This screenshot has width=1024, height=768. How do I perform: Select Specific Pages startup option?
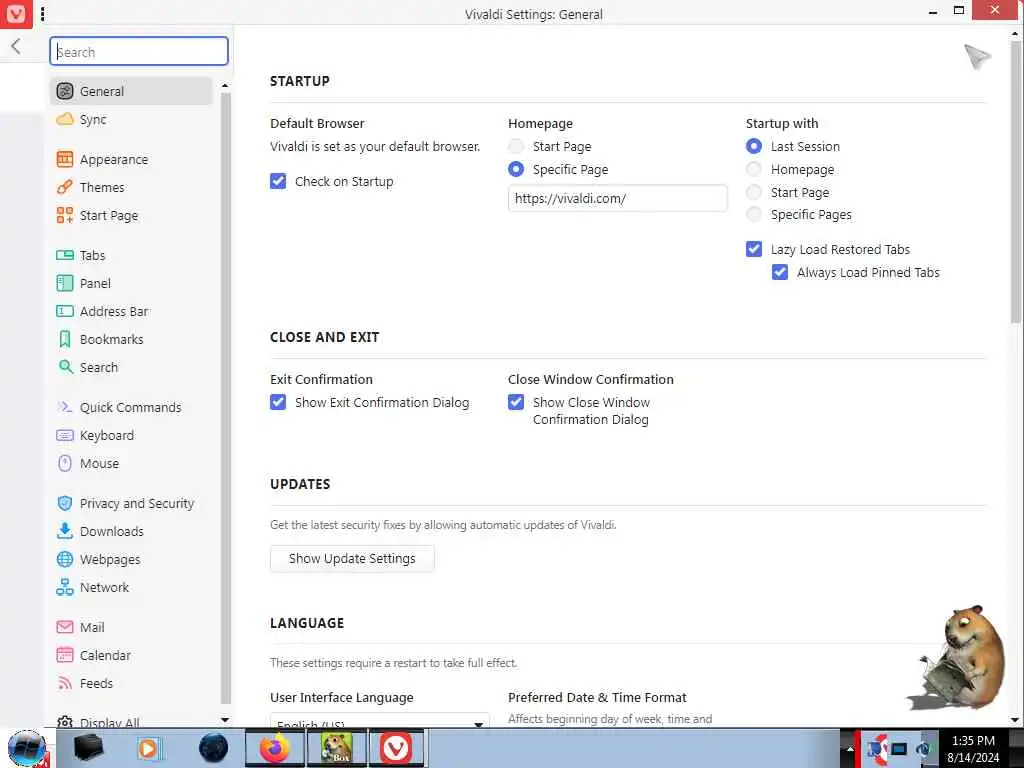[x=754, y=215]
